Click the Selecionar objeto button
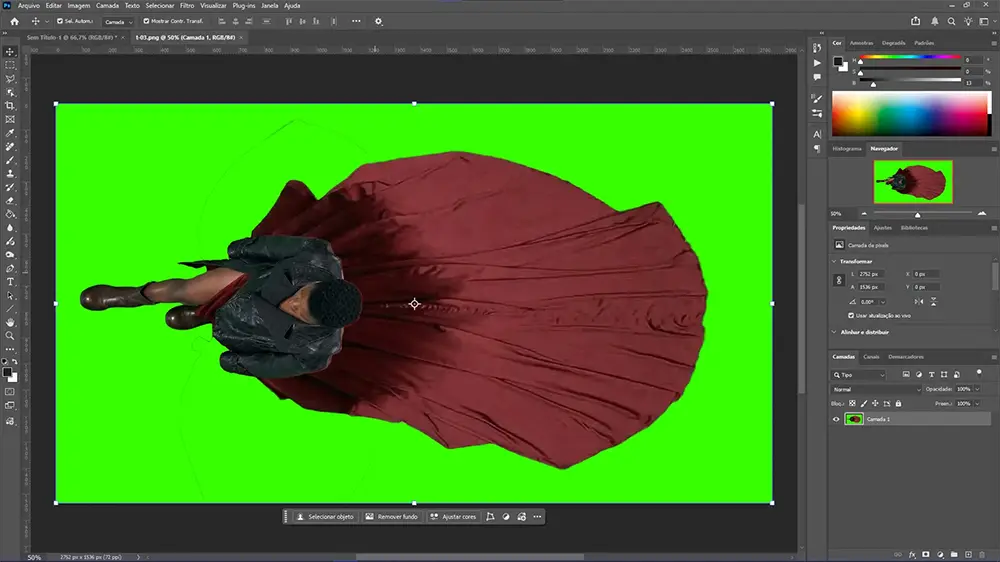This screenshot has width=1000, height=562. pyautogui.click(x=323, y=517)
